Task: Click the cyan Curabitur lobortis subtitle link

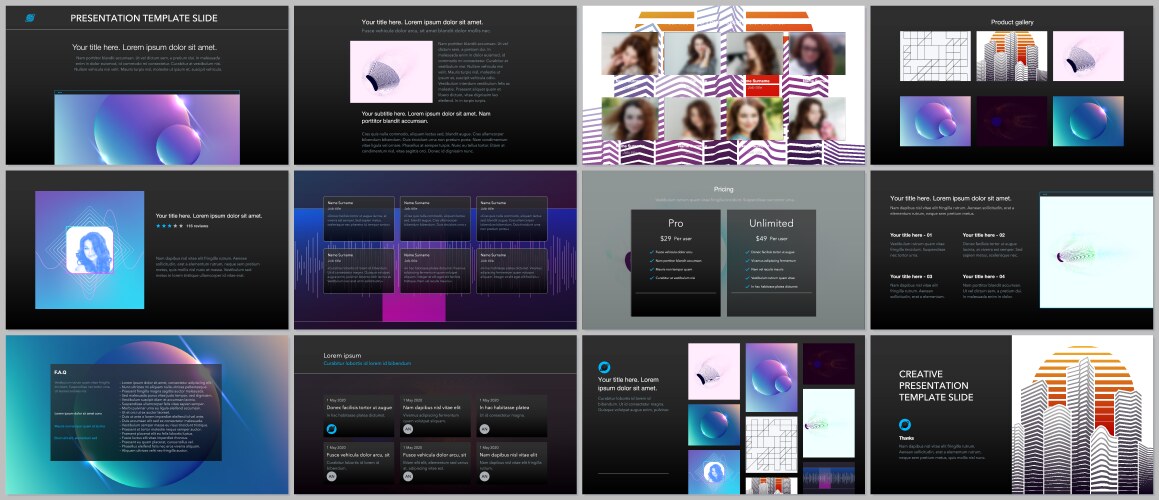Action: point(367,364)
